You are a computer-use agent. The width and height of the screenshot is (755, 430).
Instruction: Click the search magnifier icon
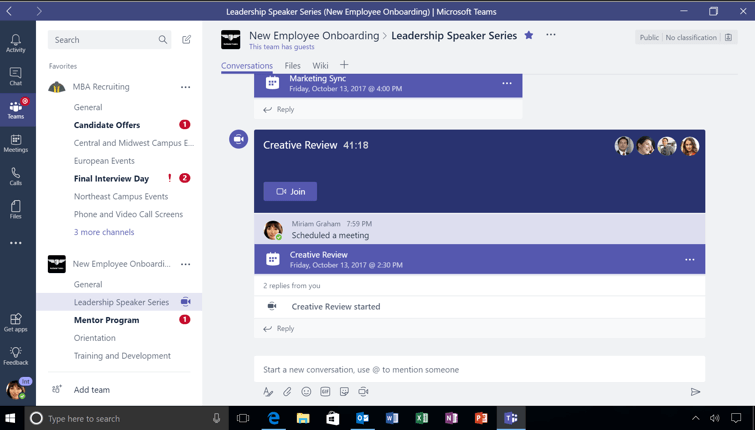click(163, 39)
